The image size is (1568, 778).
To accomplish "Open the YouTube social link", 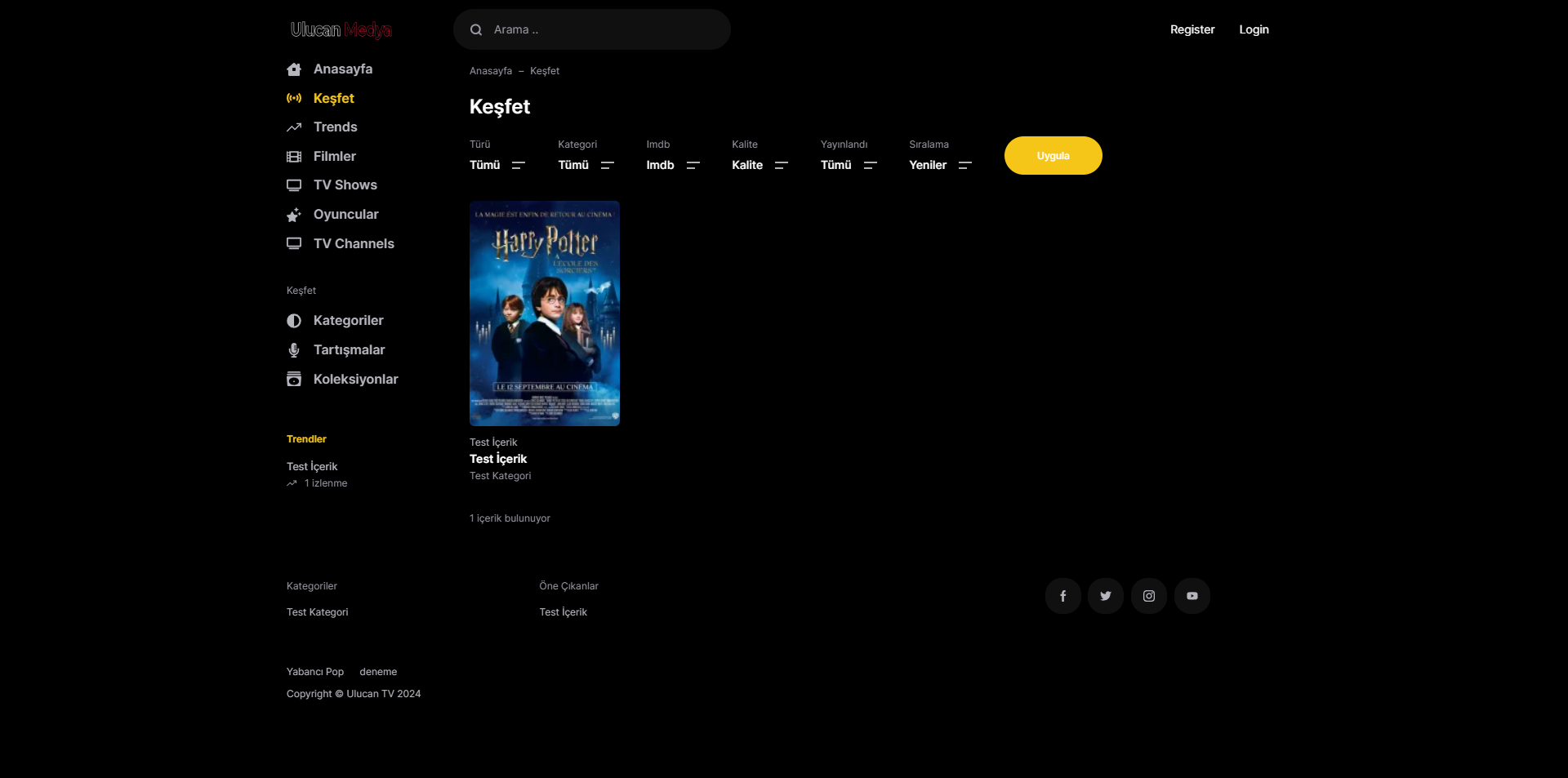I will (1192, 596).
